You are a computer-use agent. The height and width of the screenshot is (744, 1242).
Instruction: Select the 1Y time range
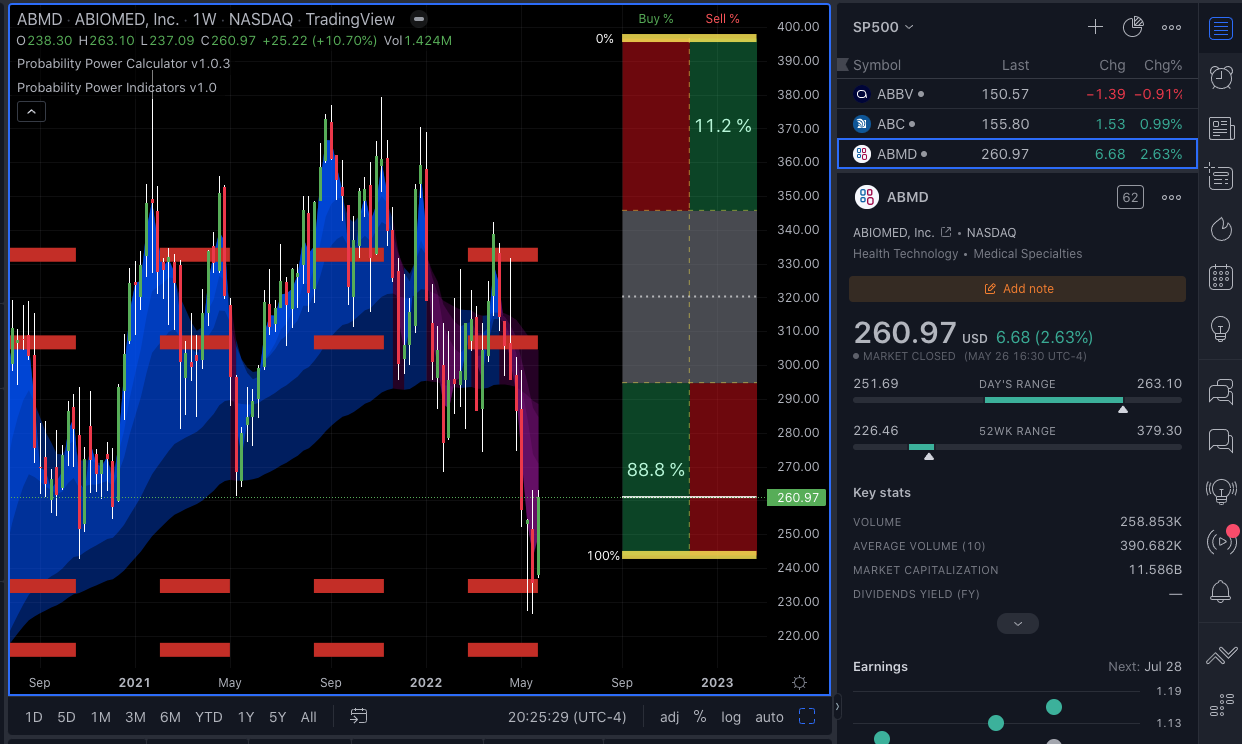245,717
